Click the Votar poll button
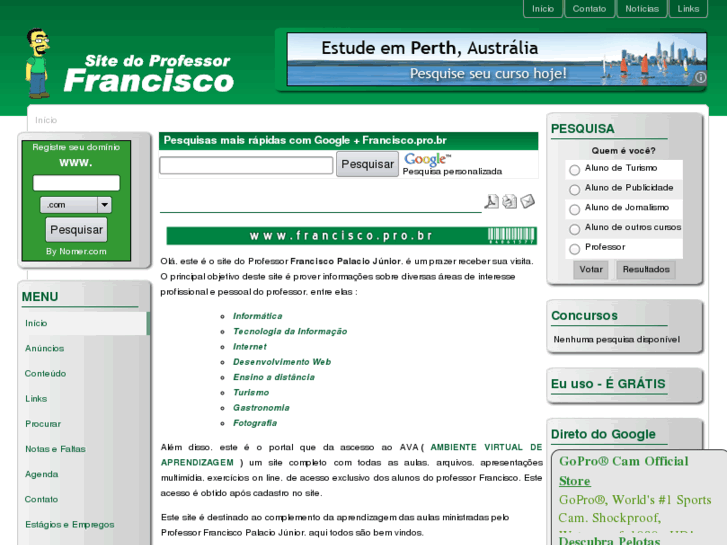Image resolution: width=727 pixels, height=545 pixels. [591, 269]
